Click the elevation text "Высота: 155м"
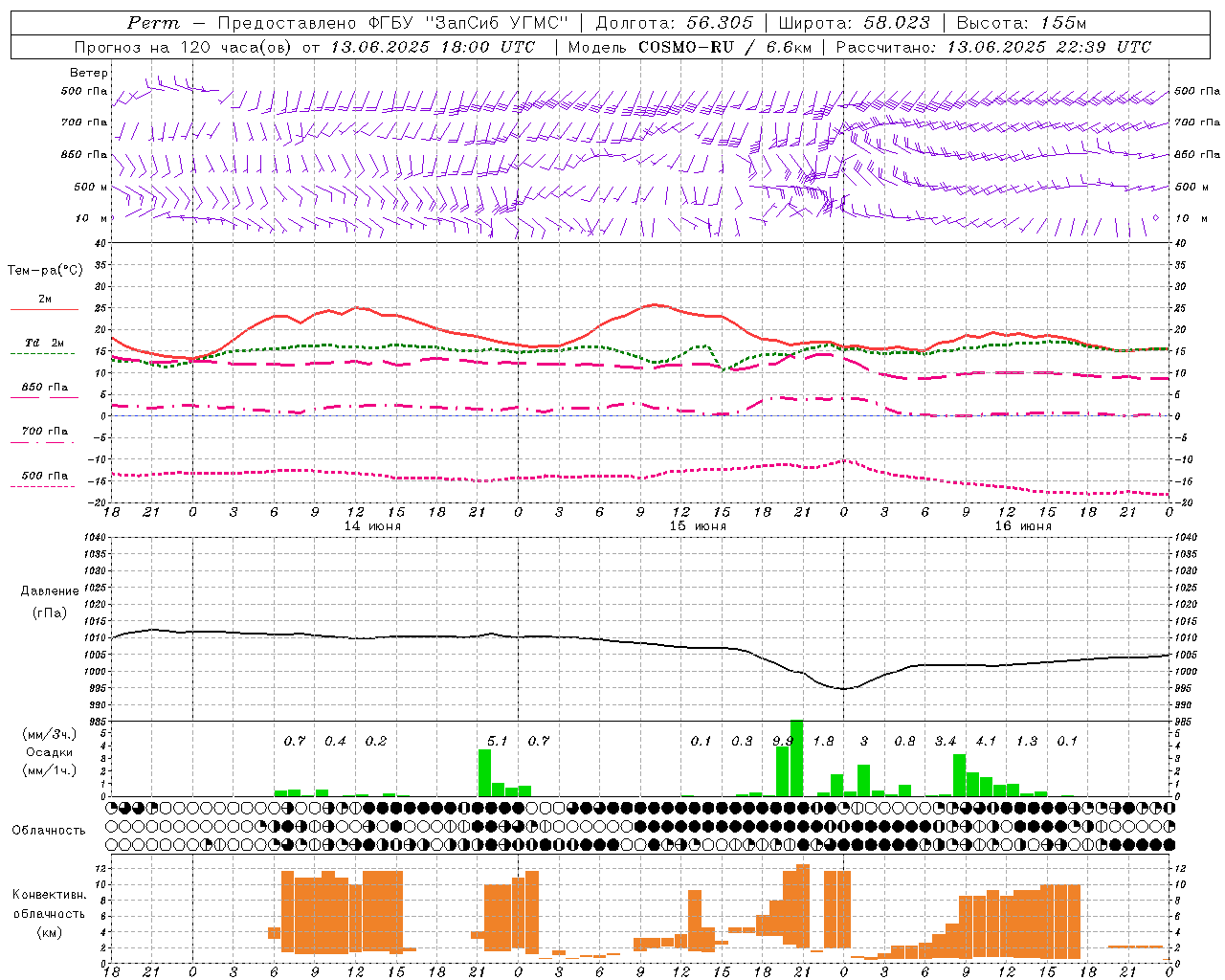This screenshot has height=980, width=1225. pos(1021,23)
